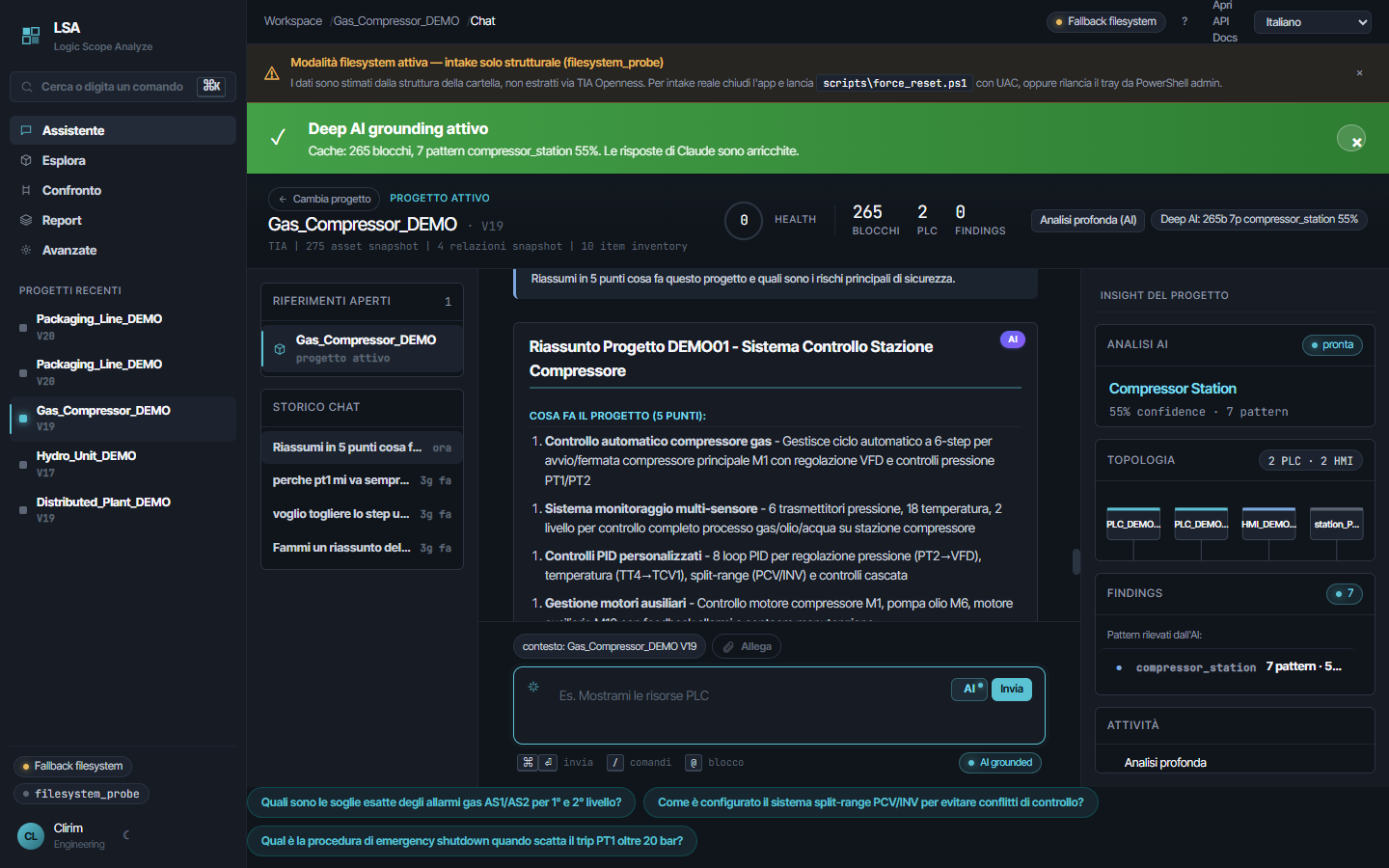1389x868 pixels.
Task: Click the LSA logo icon
Action: click(31, 37)
